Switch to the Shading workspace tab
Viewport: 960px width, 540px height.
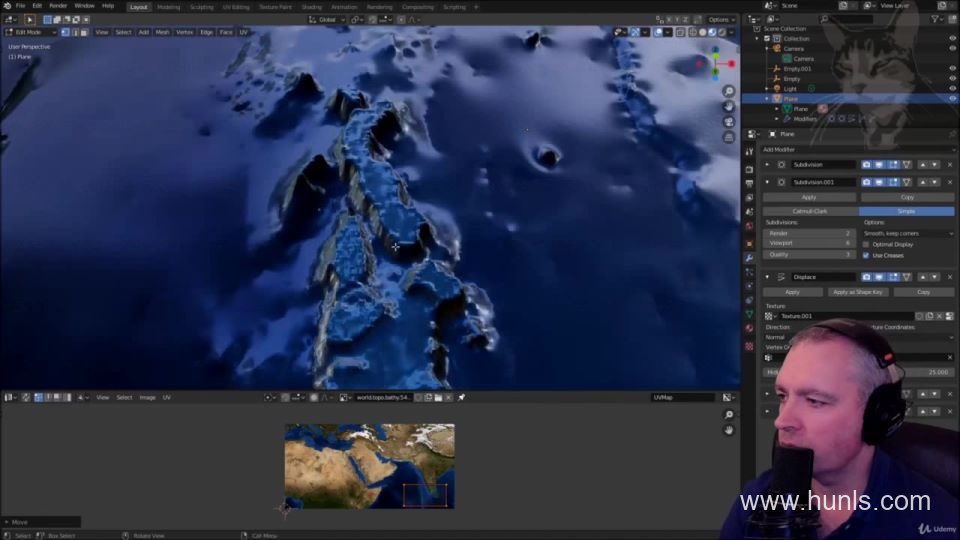pyautogui.click(x=312, y=7)
